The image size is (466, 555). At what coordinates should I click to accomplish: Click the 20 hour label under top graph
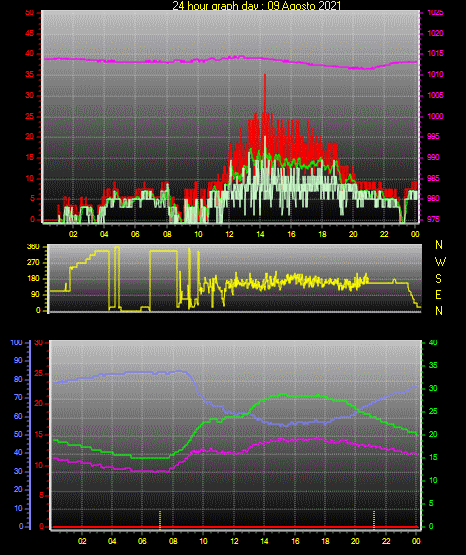[x=353, y=234]
